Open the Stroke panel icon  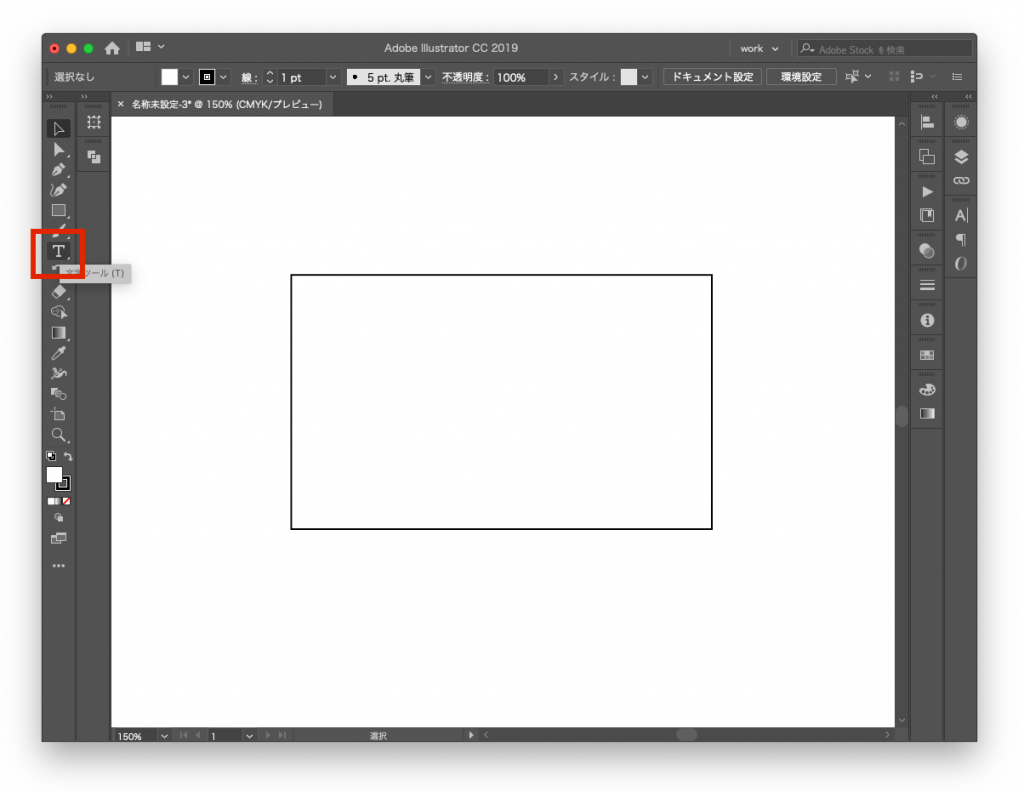927,285
